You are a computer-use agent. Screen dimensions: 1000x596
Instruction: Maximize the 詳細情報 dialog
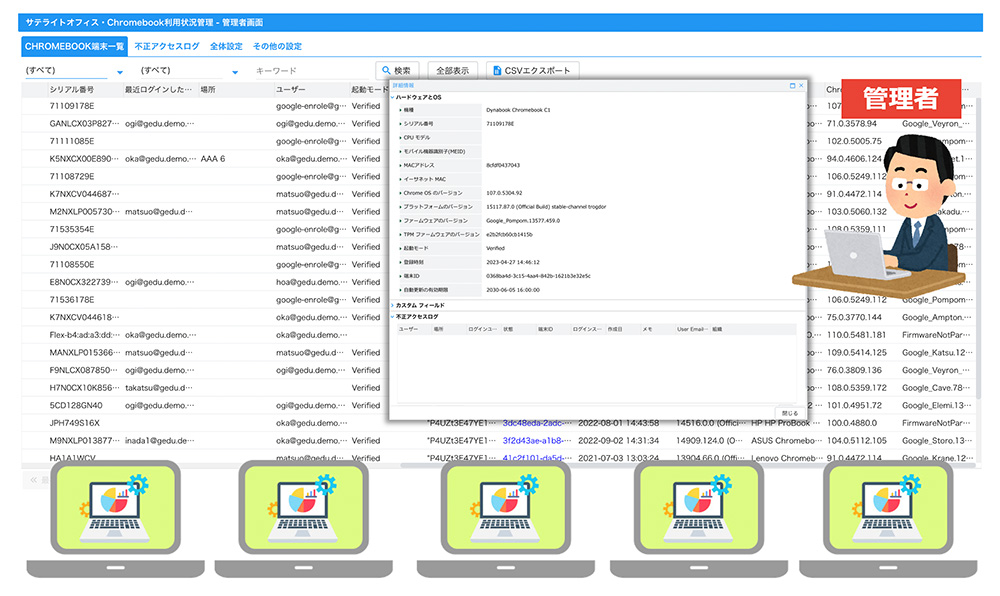pos(793,85)
